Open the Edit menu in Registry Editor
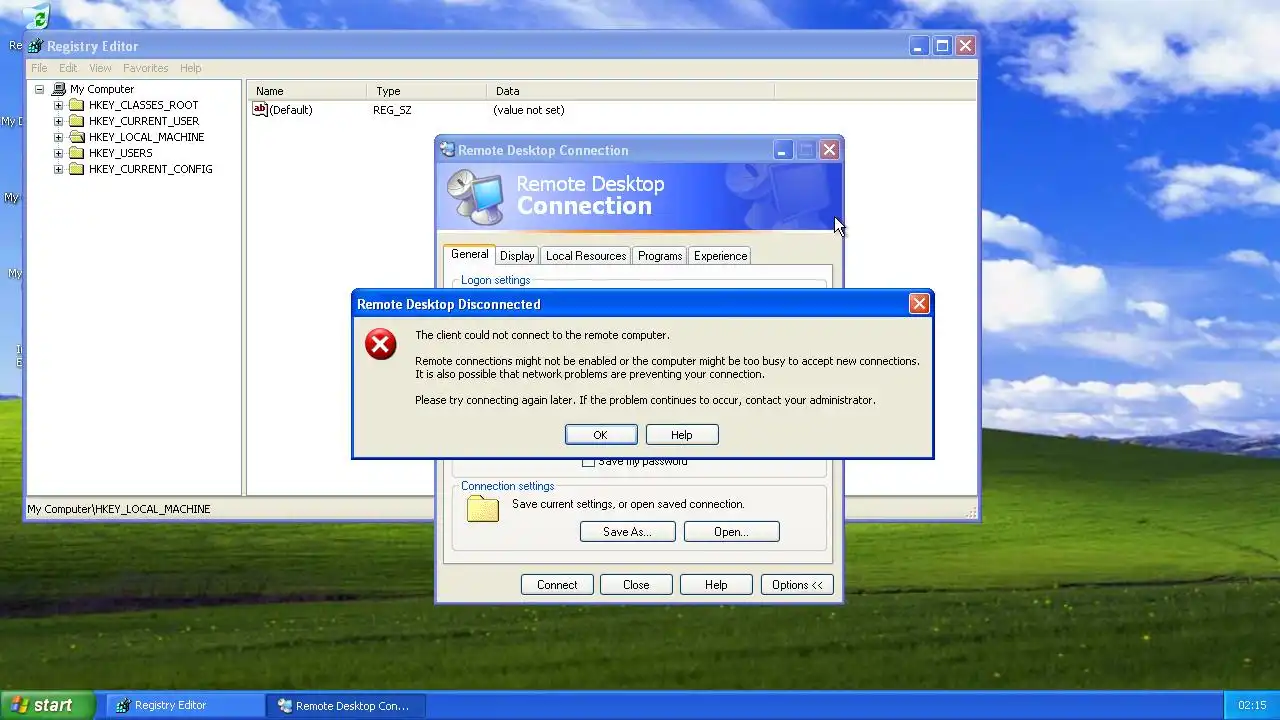 [68, 68]
